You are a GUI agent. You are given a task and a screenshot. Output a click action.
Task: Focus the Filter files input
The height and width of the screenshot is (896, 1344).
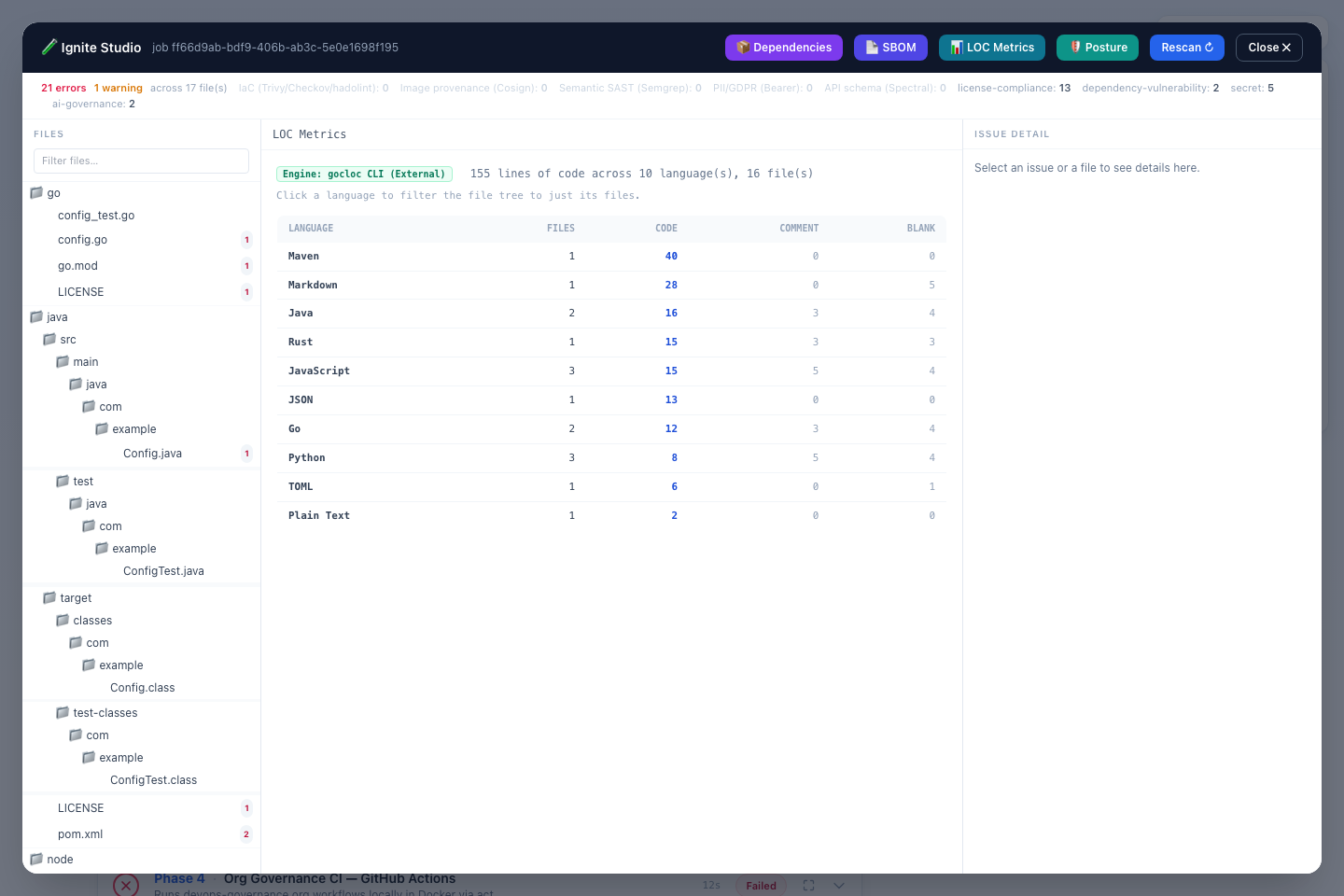click(141, 161)
